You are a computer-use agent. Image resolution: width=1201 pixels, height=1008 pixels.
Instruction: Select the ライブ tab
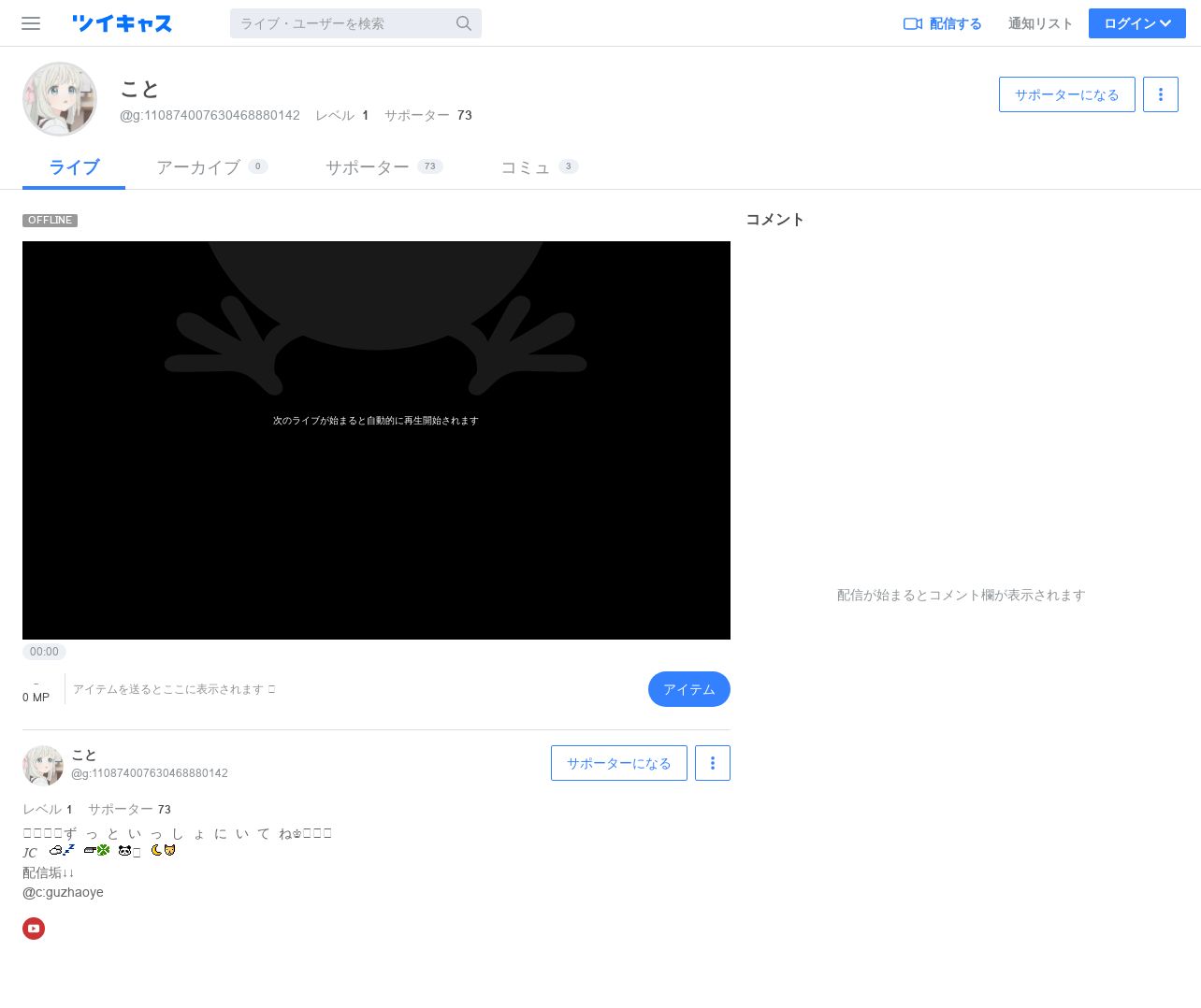[x=74, y=167]
